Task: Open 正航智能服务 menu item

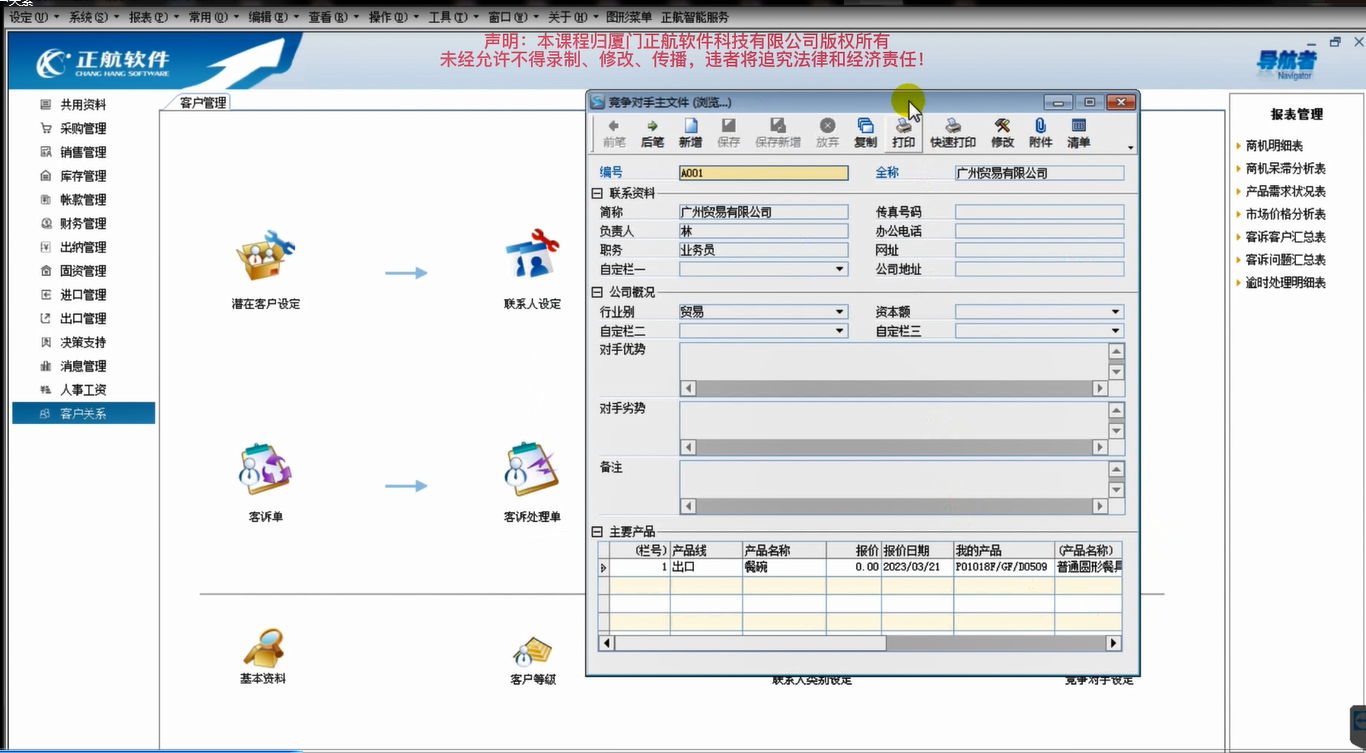Action: (x=695, y=17)
